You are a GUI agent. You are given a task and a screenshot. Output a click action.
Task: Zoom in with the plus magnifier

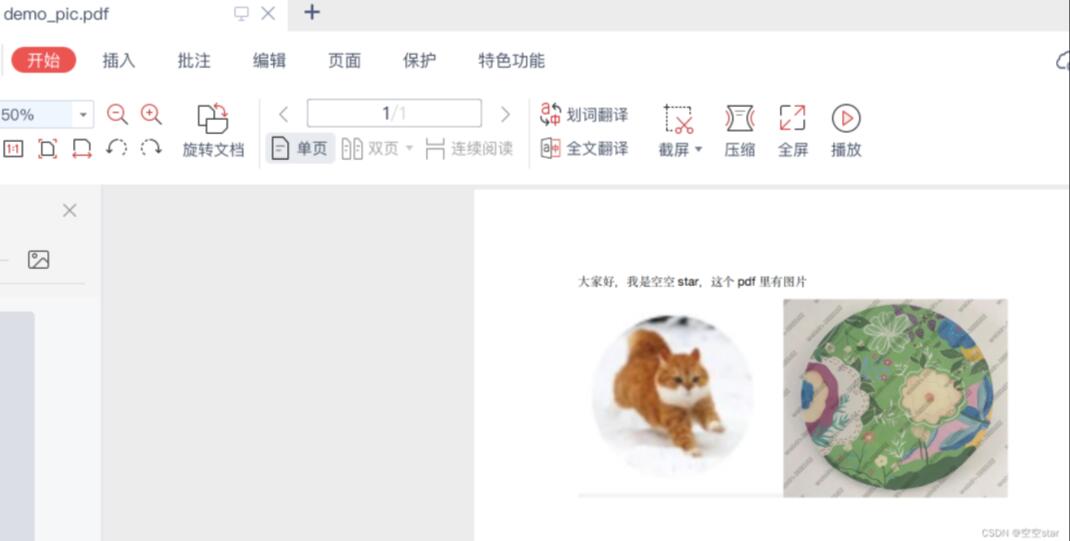[151, 114]
